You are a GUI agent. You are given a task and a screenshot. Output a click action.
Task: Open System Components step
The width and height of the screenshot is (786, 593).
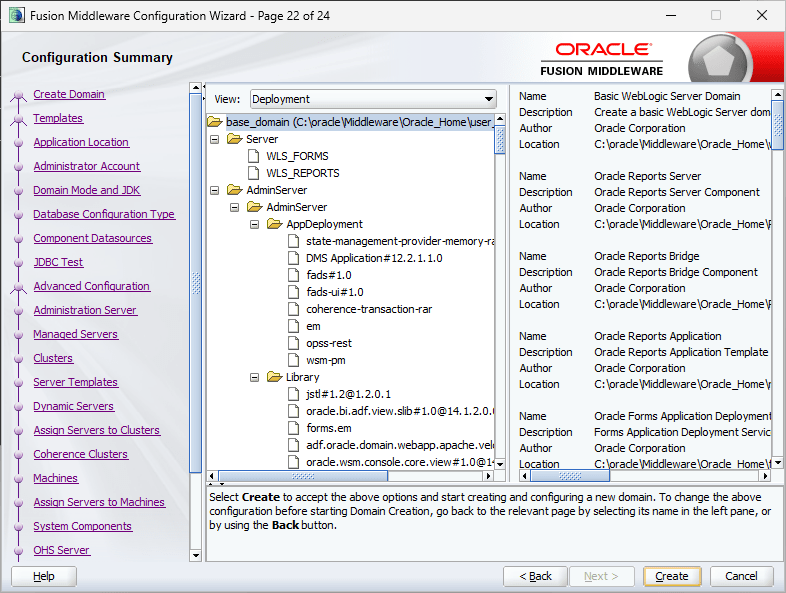83,526
